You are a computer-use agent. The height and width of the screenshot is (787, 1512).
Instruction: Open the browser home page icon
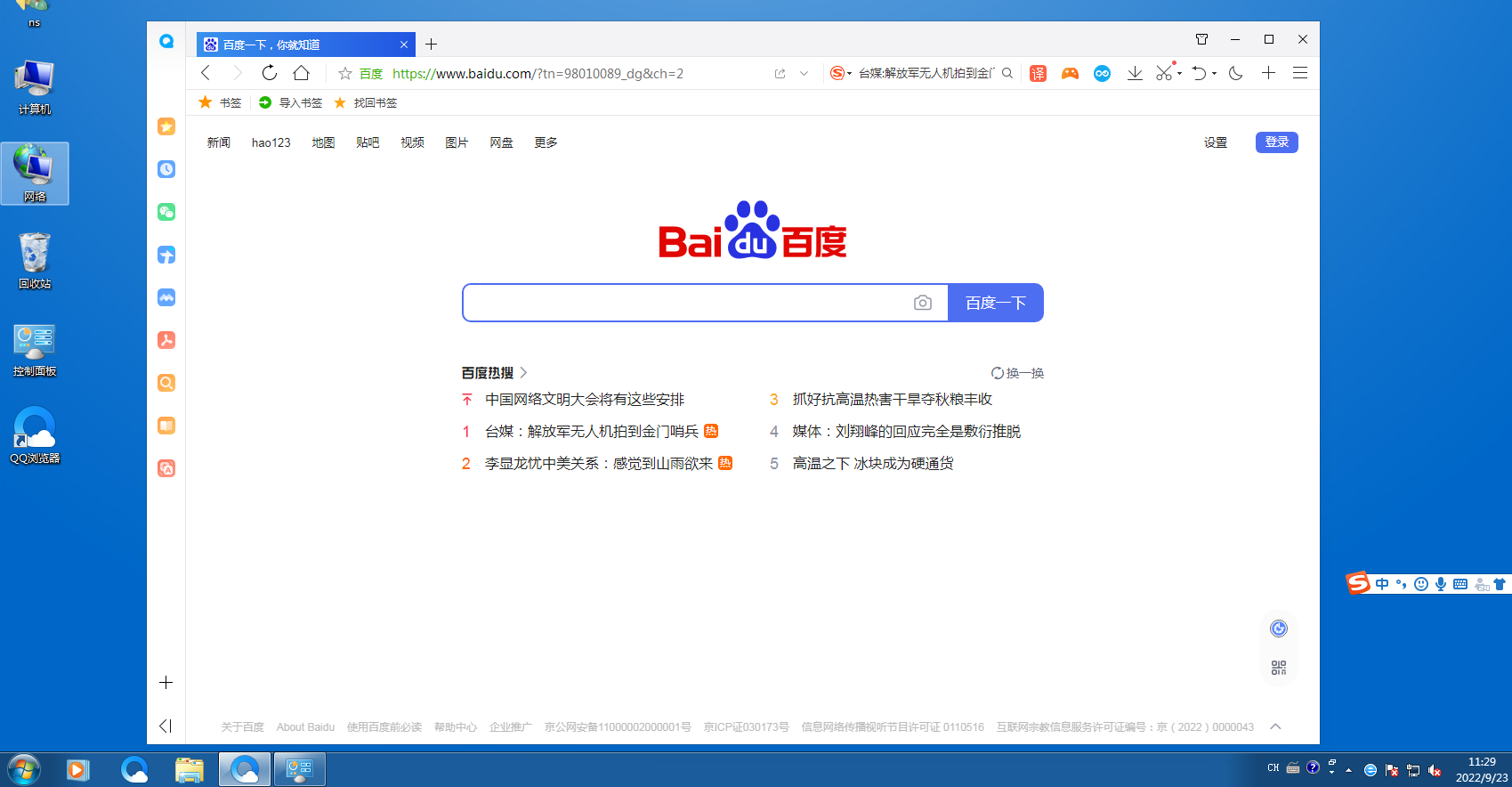[302, 73]
